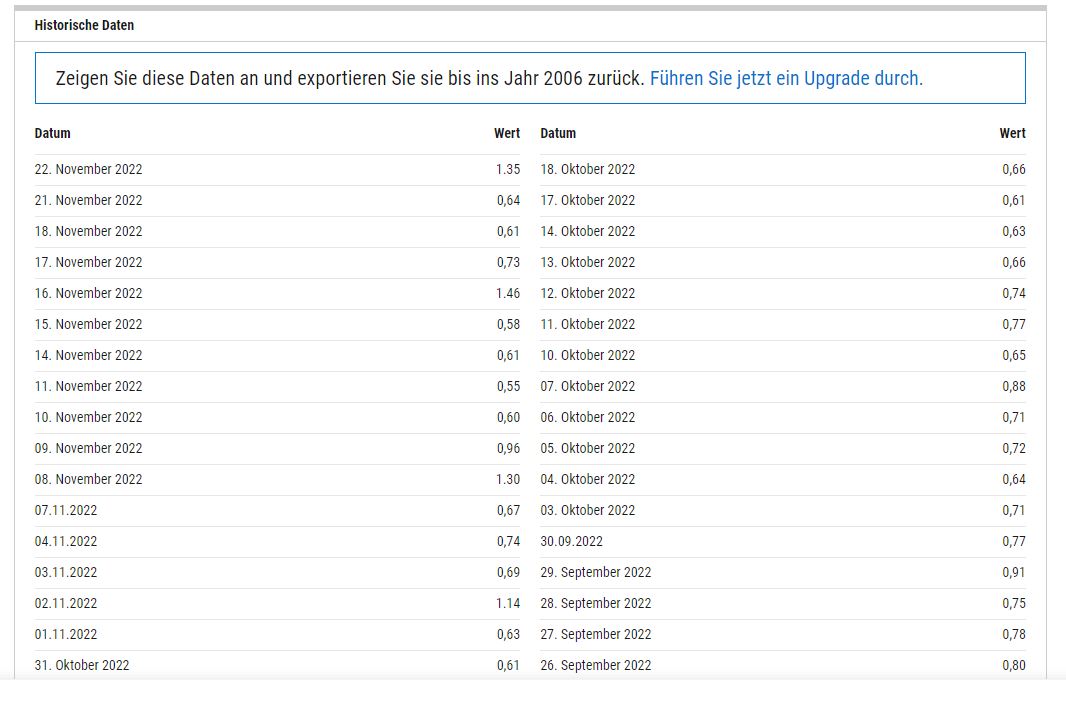Click the upgrade notice banner text

[x=350, y=78]
